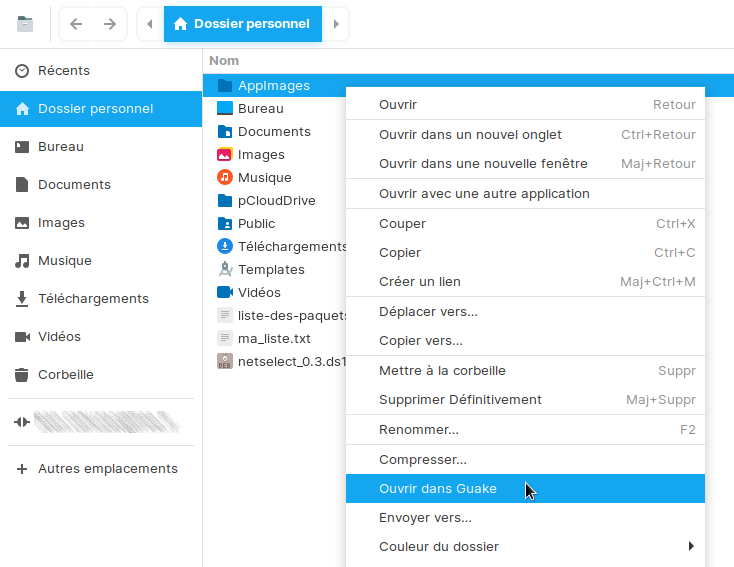Click the forward navigation arrow
This screenshot has height=567, width=734.
[x=110, y=24]
